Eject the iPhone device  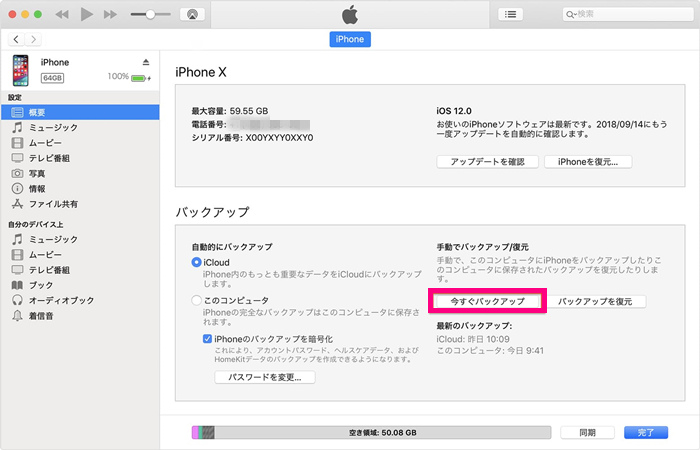click(146, 62)
